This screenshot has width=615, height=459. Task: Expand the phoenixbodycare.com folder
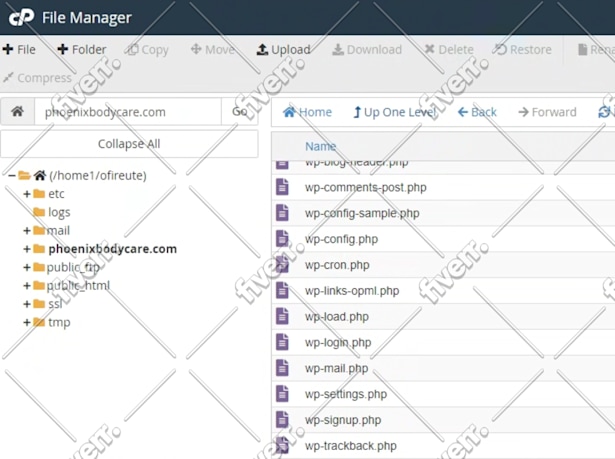(x=27, y=249)
